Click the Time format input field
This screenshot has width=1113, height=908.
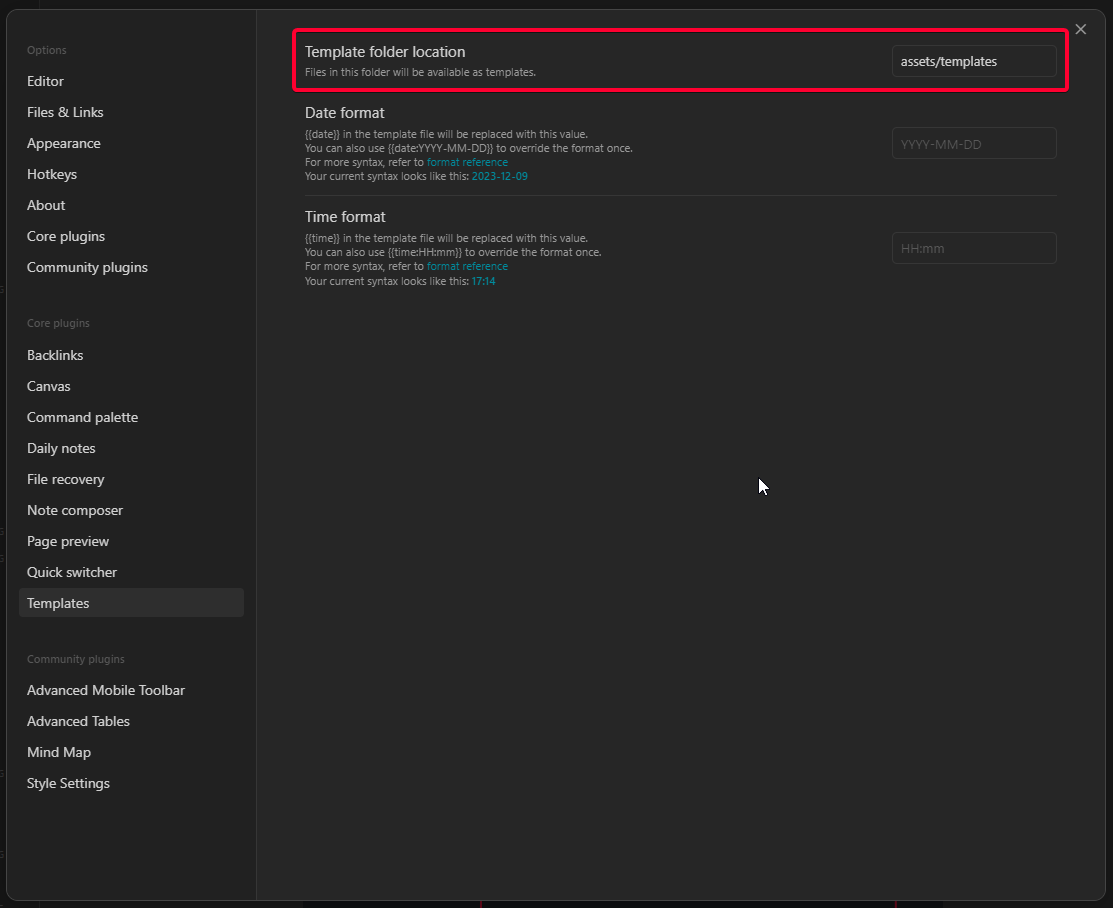click(x=973, y=248)
